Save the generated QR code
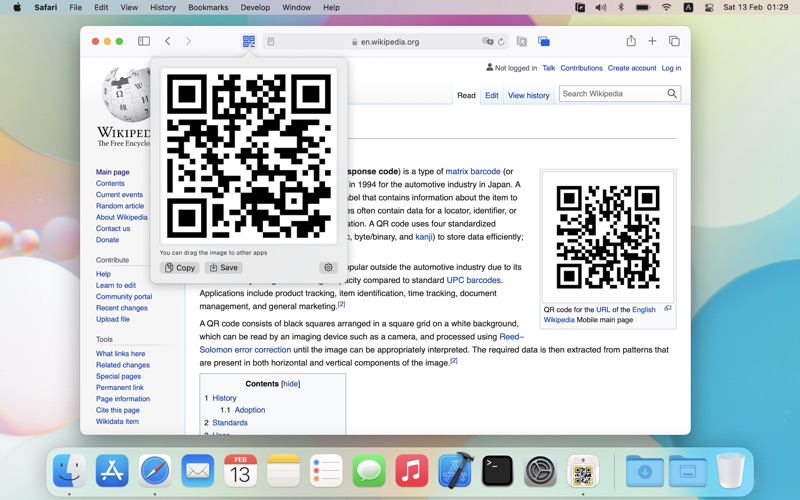Screen dimensions: 800x500 pyautogui.click(x=223, y=267)
